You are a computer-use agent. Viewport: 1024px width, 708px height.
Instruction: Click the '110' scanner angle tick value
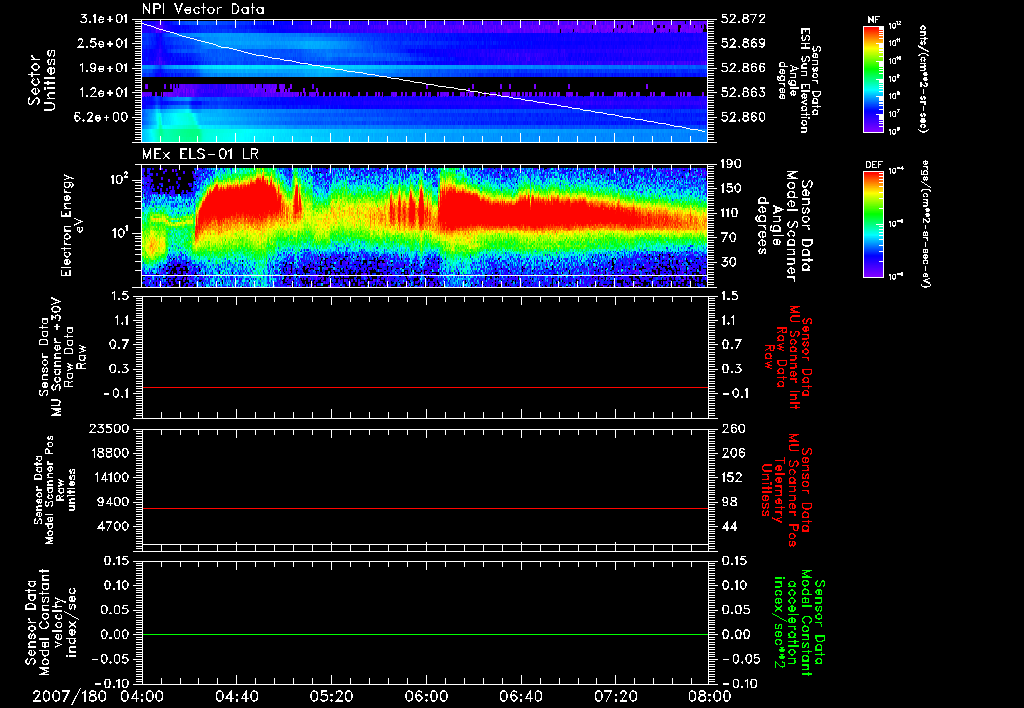pyautogui.click(x=731, y=213)
